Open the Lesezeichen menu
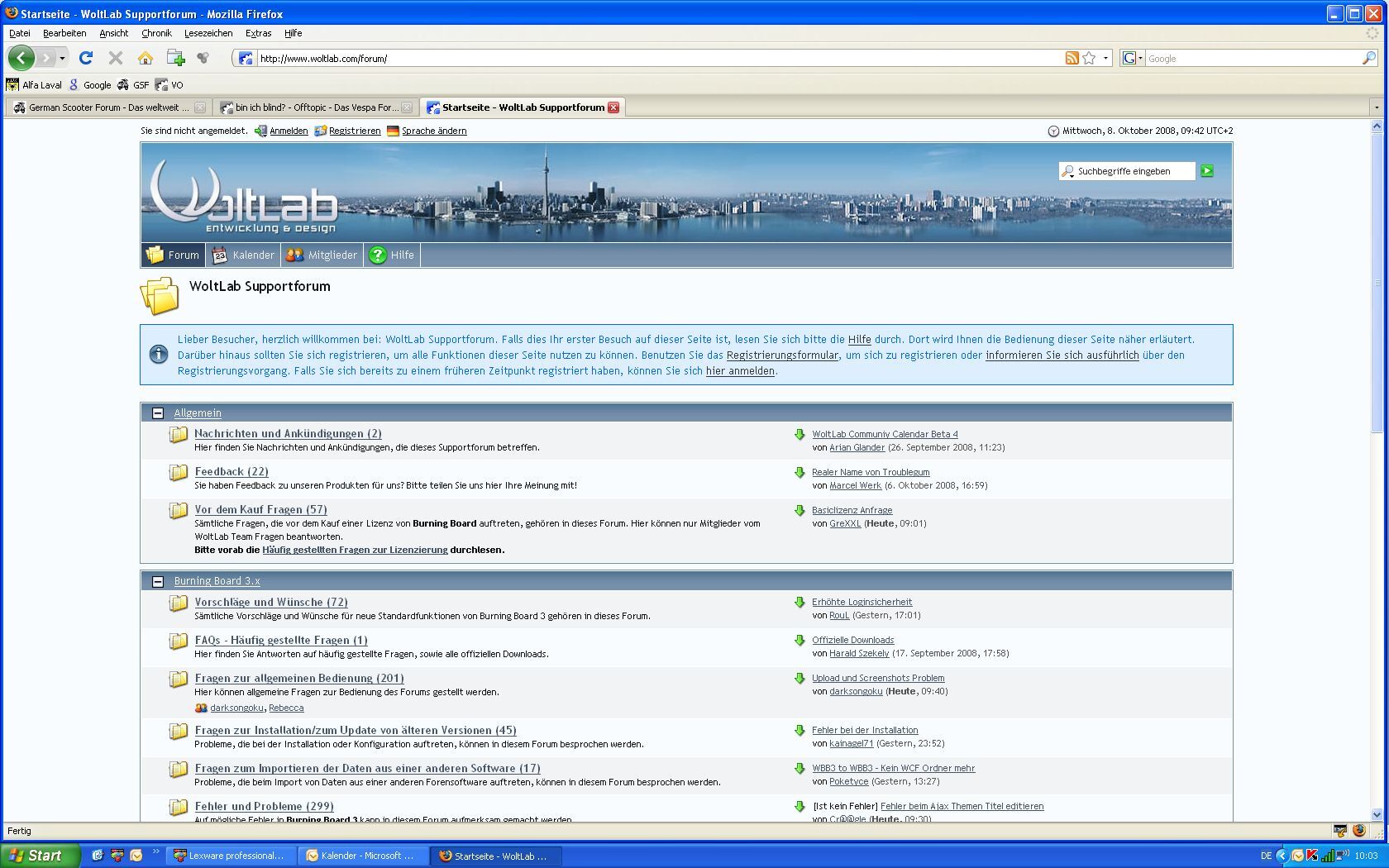The image size is (1389, 868). (x=208, y=33)
